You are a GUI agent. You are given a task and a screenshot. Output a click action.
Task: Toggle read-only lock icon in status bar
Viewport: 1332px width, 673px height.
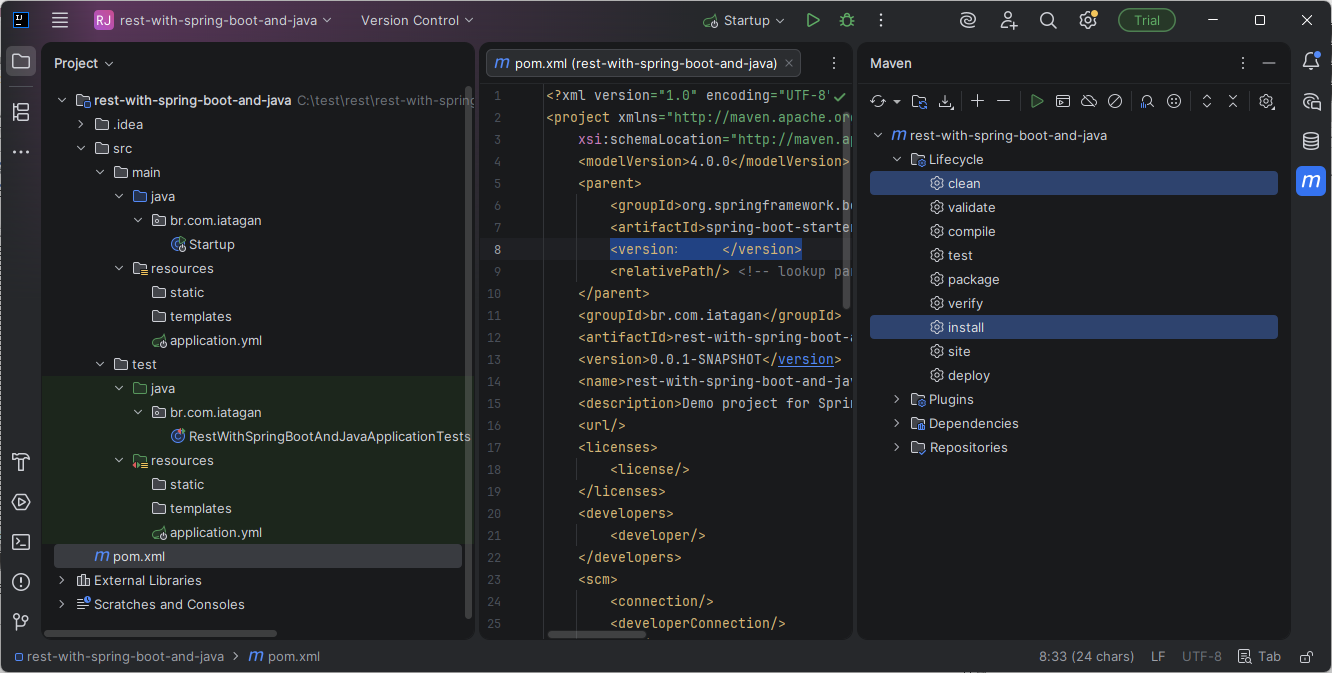coord(1306,657)
